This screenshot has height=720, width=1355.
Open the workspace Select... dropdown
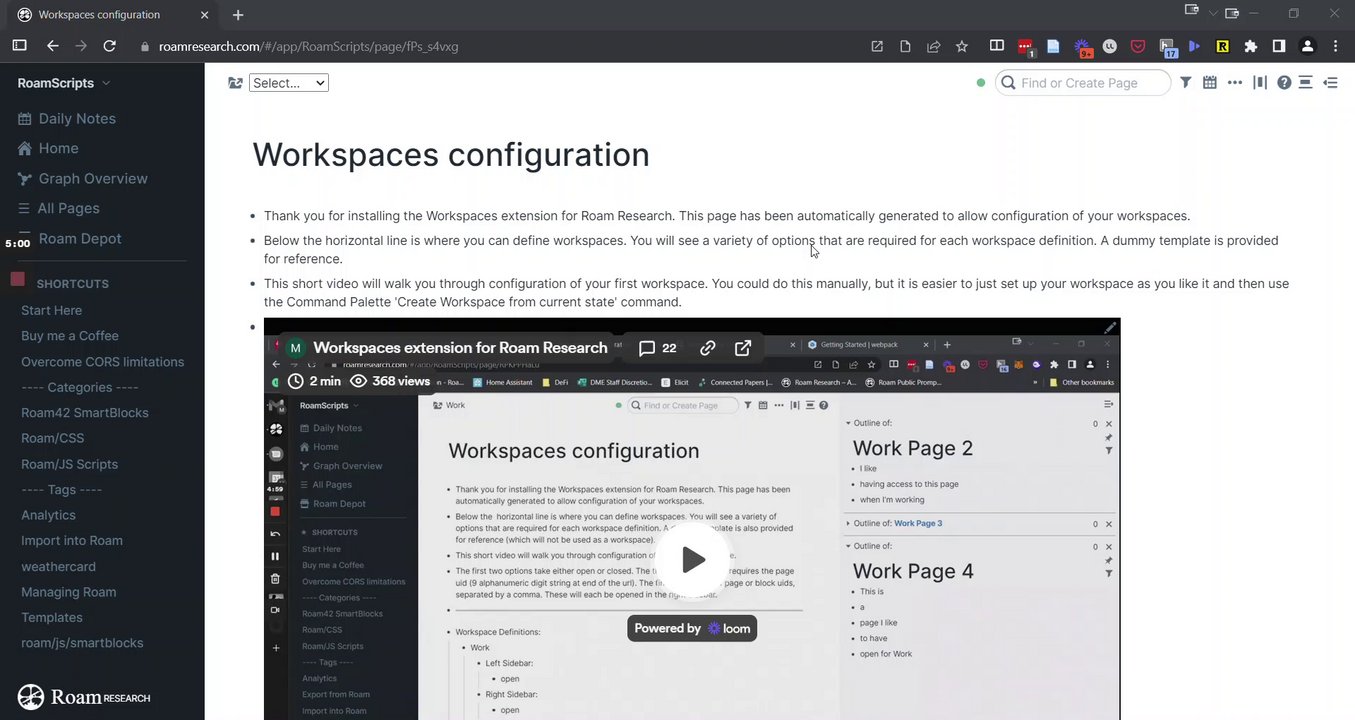[x=288, y=83]
